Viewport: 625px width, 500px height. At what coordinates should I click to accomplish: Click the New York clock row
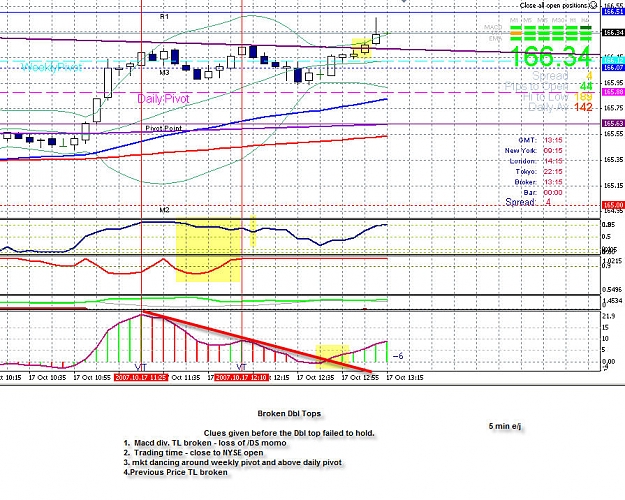click(x=533, y=151)
